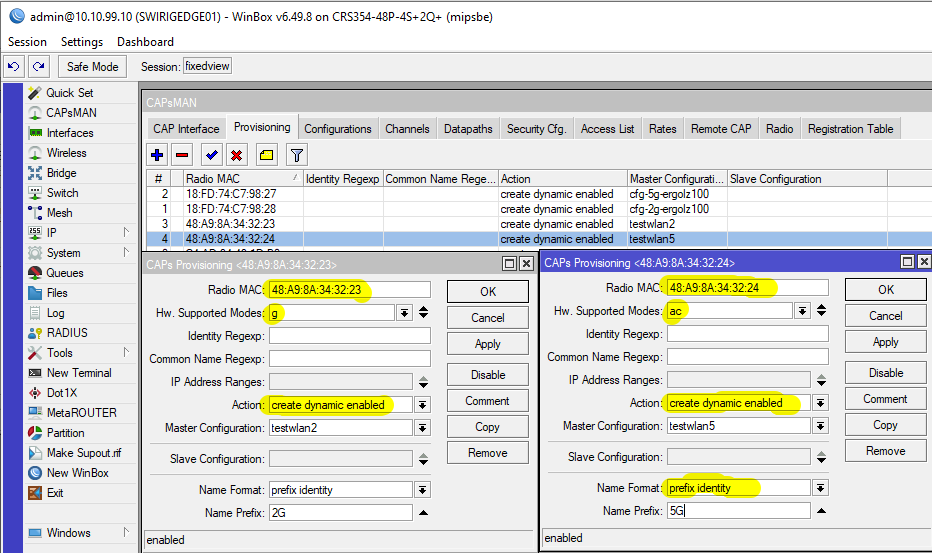Select table row with MAC 18:FD:74:C7:98:27
932x553 pixels.
click(x=230, y=194)
